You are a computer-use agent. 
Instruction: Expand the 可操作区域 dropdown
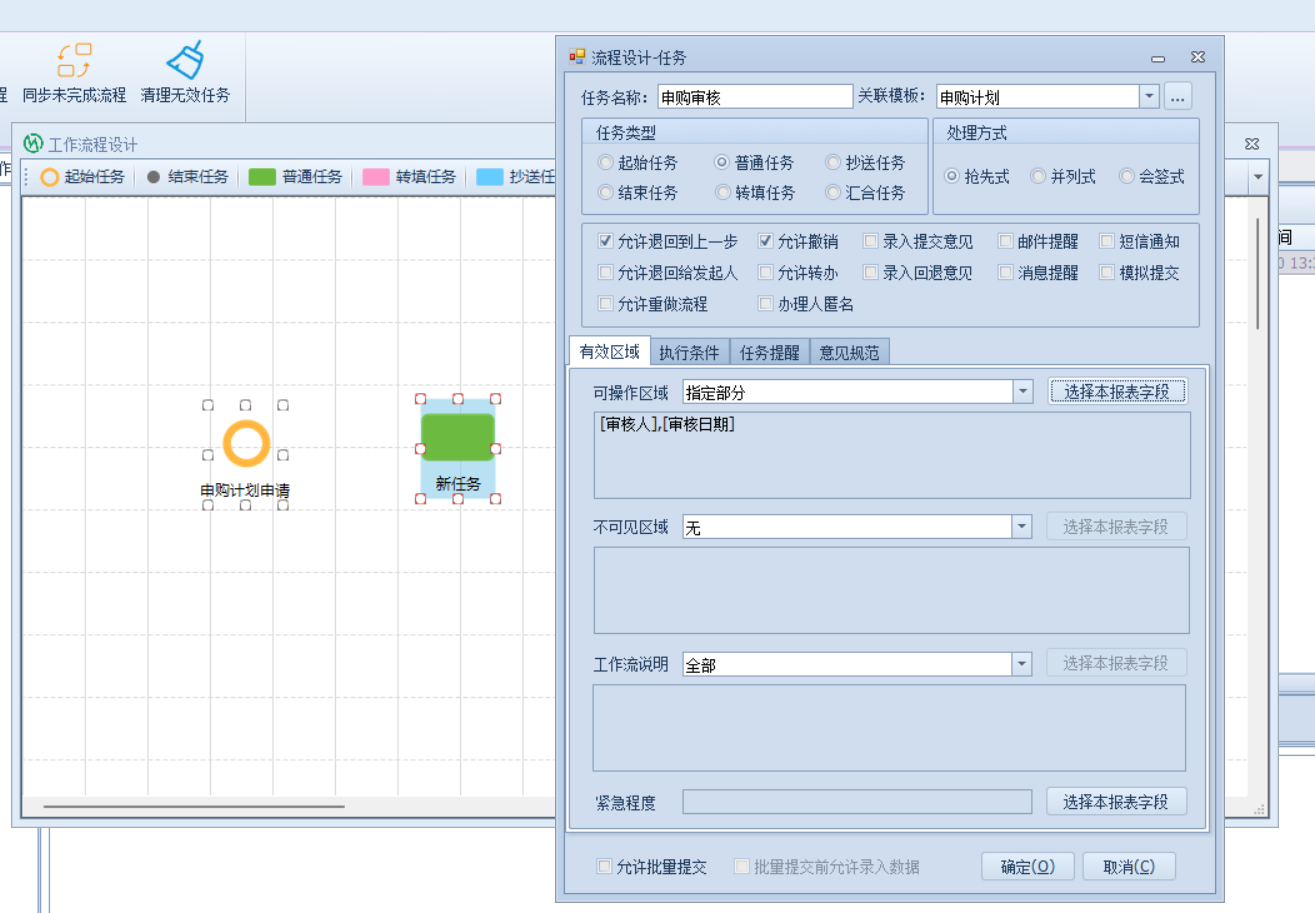1022,392
